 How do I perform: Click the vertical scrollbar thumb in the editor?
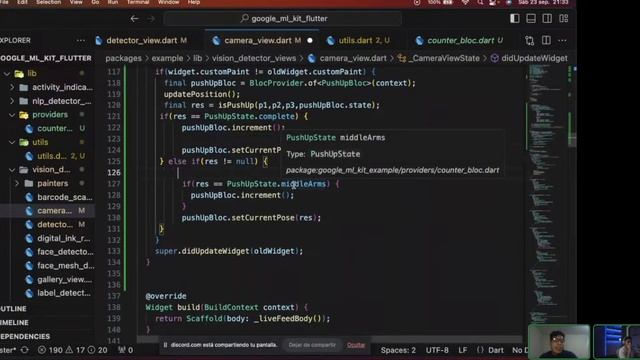click(572, 140)
